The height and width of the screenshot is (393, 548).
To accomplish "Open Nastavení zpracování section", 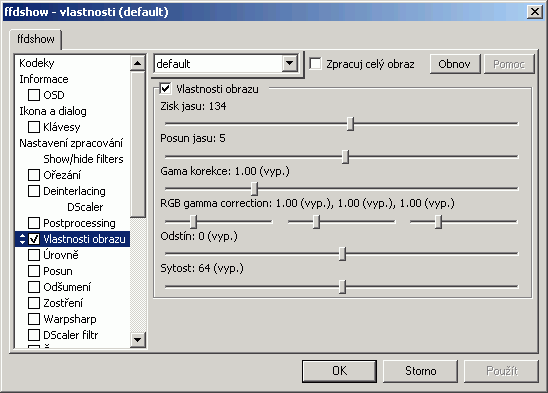I will tap(71, 143).
